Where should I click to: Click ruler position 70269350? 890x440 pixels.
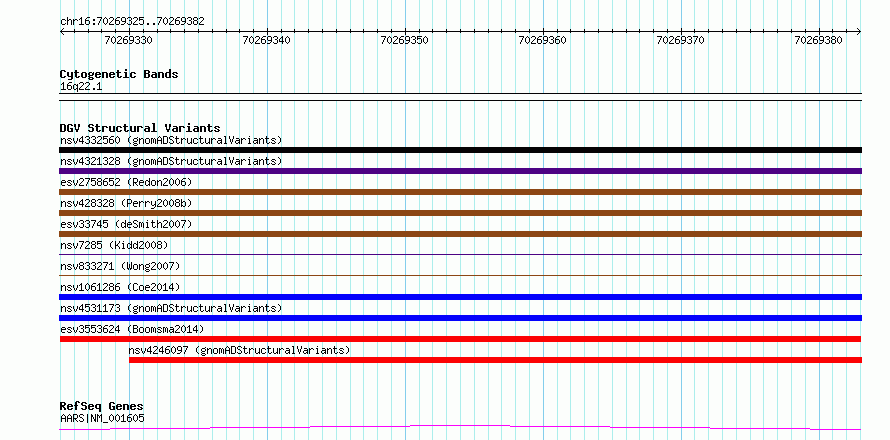click(x=405, y=40)
